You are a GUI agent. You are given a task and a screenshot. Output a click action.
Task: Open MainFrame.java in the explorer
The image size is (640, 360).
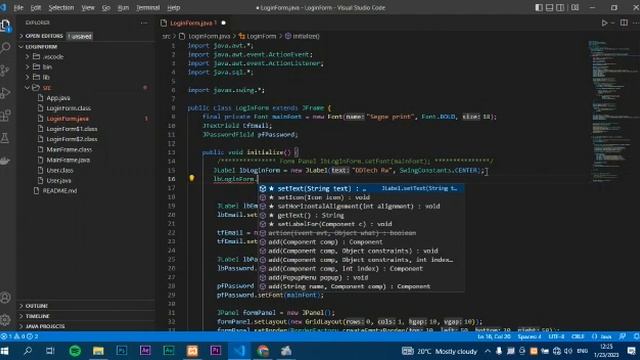click(x=68, y=160)
